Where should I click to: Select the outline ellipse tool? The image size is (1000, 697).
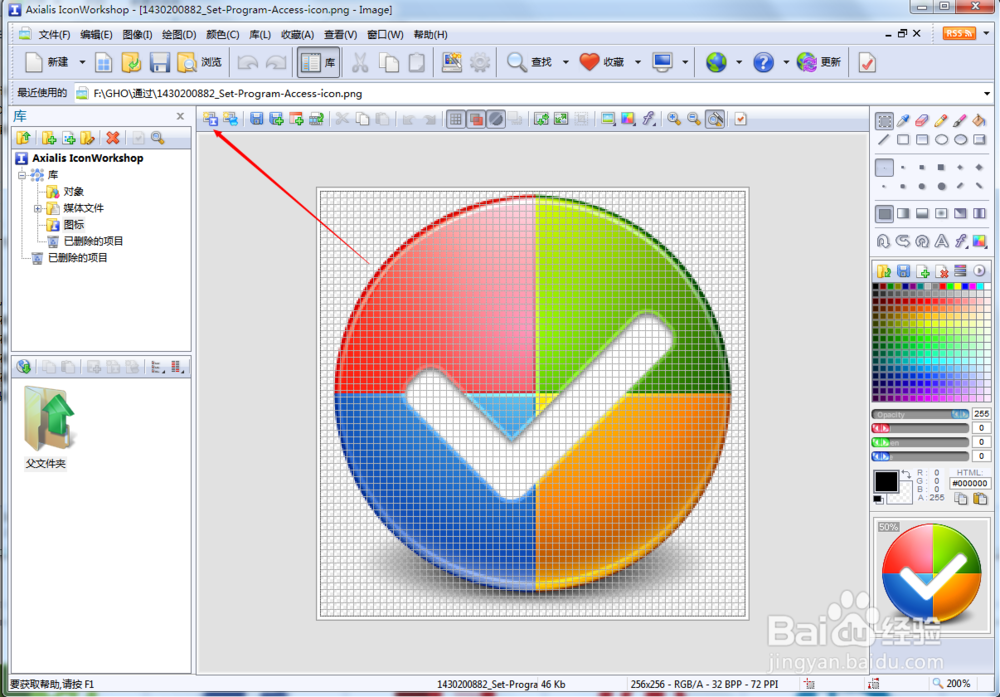(x=941, y=140)
